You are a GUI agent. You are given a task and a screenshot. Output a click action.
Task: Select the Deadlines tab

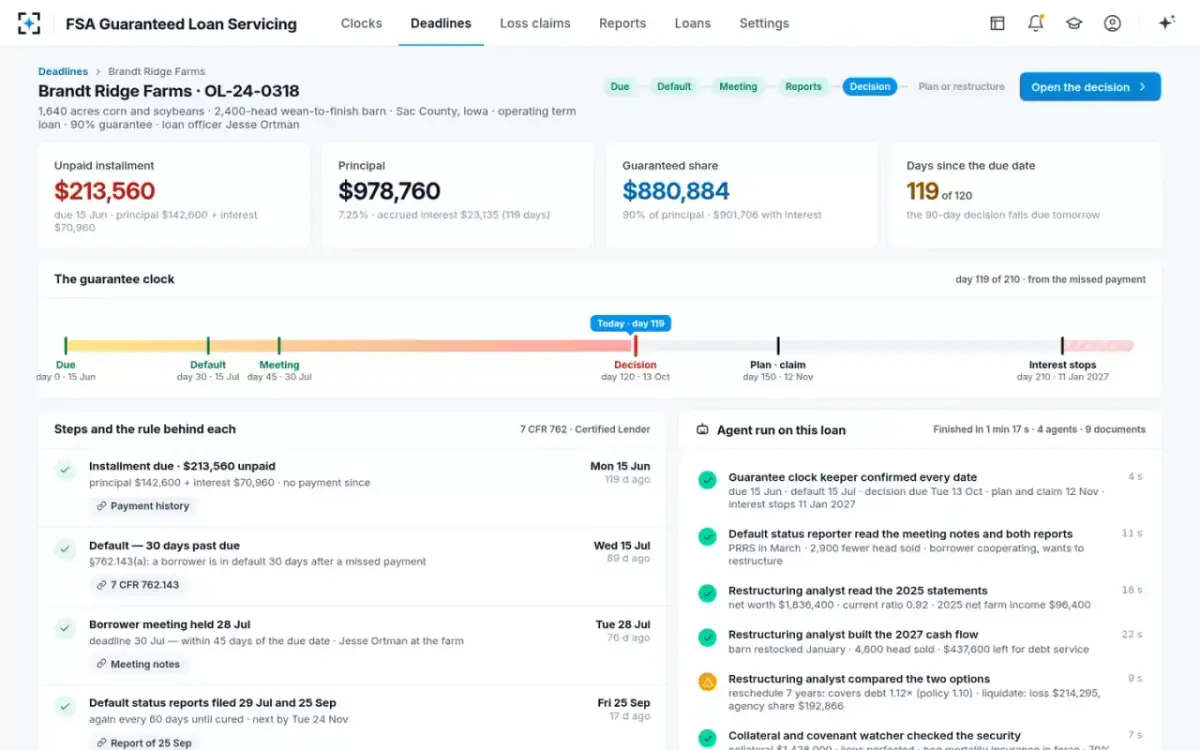coord(441,23)
